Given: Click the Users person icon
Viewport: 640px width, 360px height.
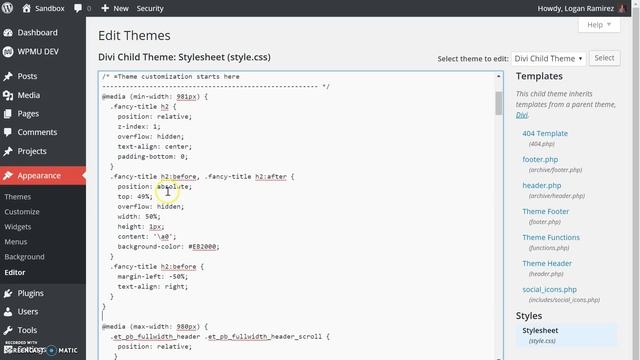Looking at the screenshot, I should pos(8,312).
